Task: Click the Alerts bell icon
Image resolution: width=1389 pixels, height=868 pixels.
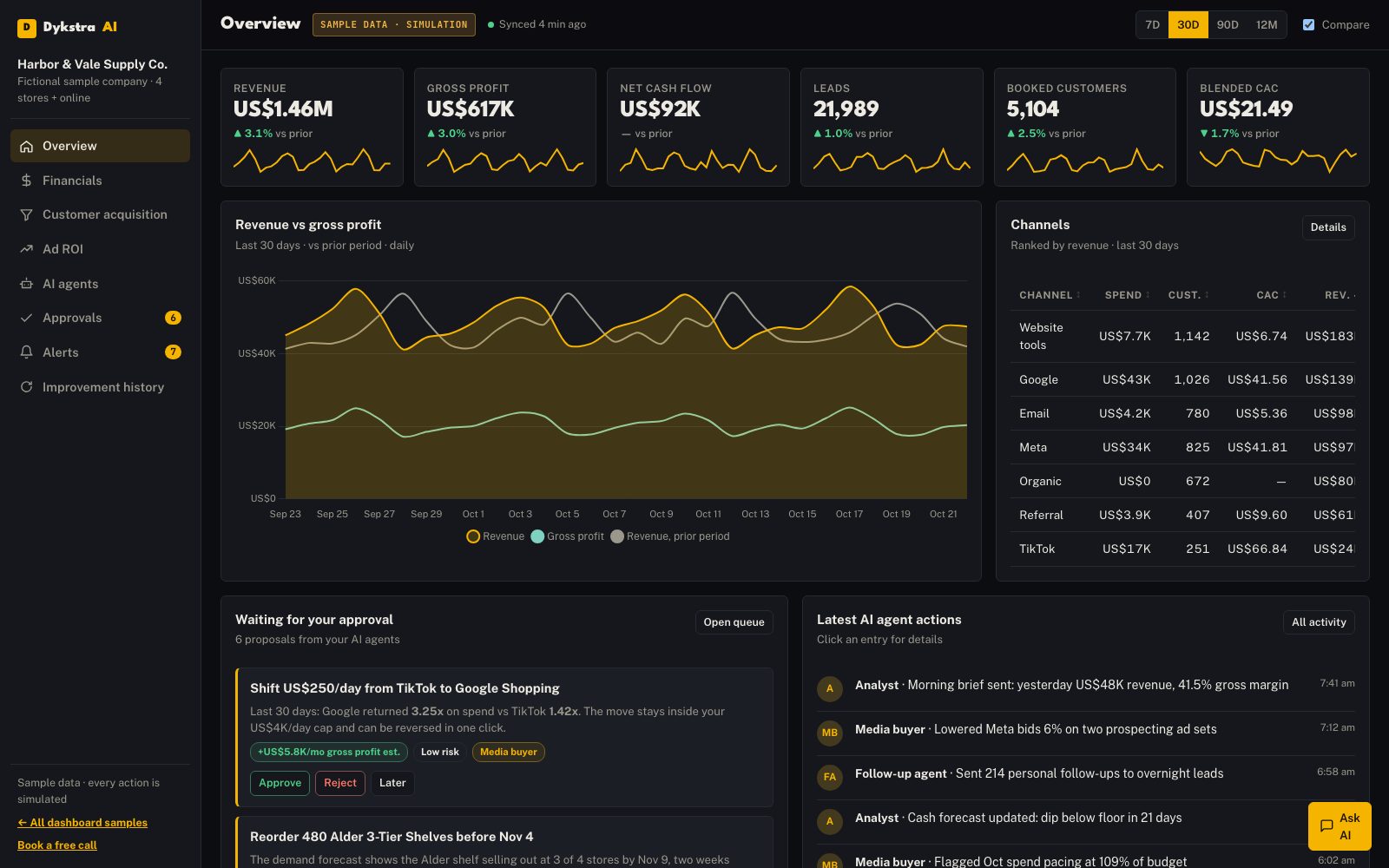Action: 26,352
